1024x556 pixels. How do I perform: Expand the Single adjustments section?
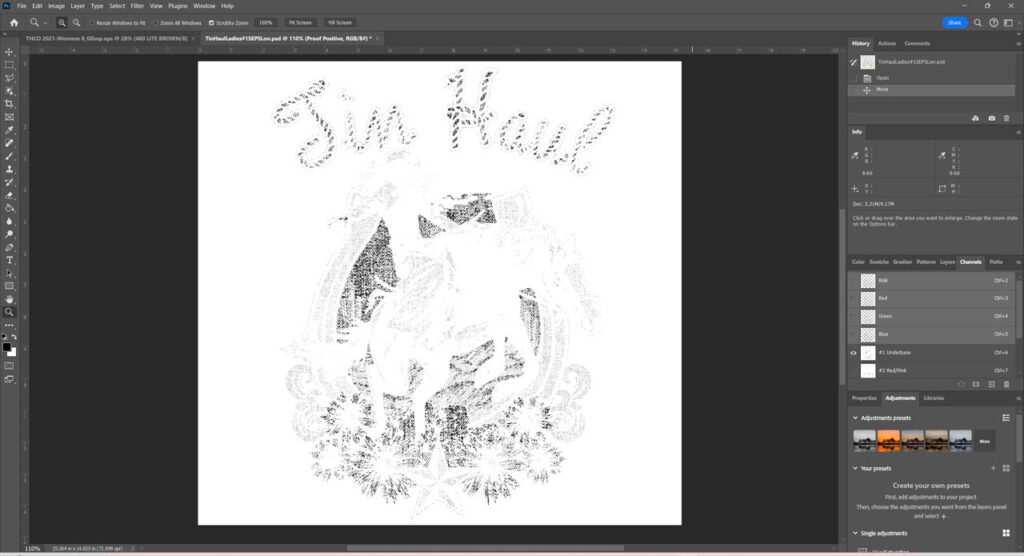click(x=855, y=533)
